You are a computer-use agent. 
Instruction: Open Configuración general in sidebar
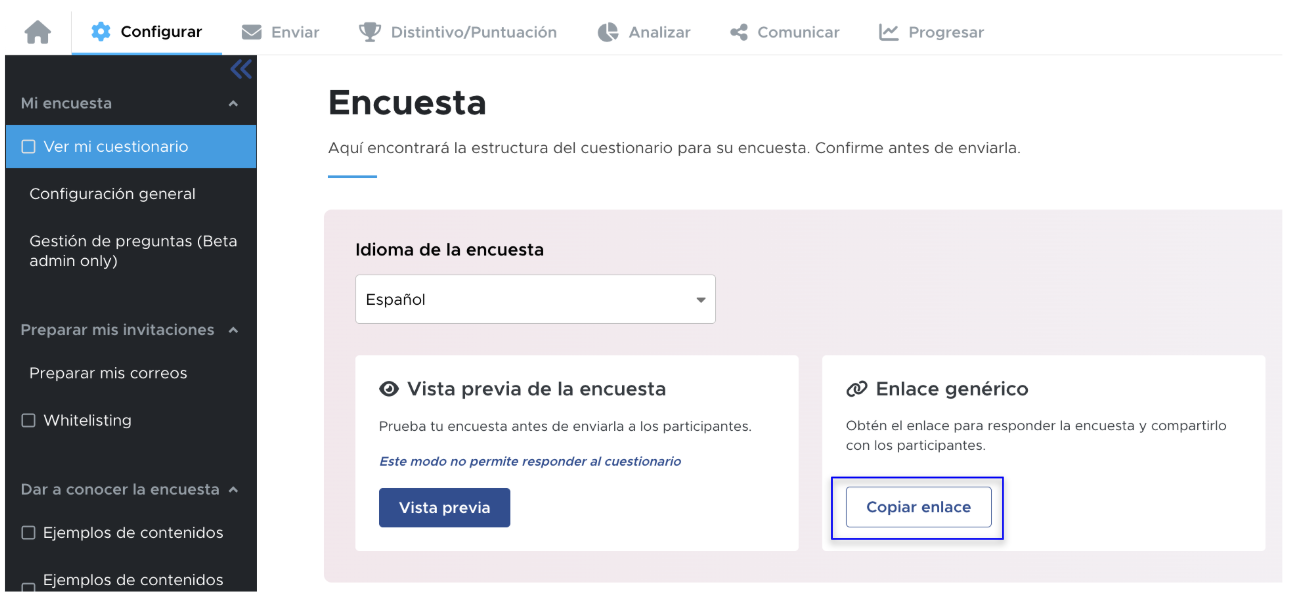112,194
